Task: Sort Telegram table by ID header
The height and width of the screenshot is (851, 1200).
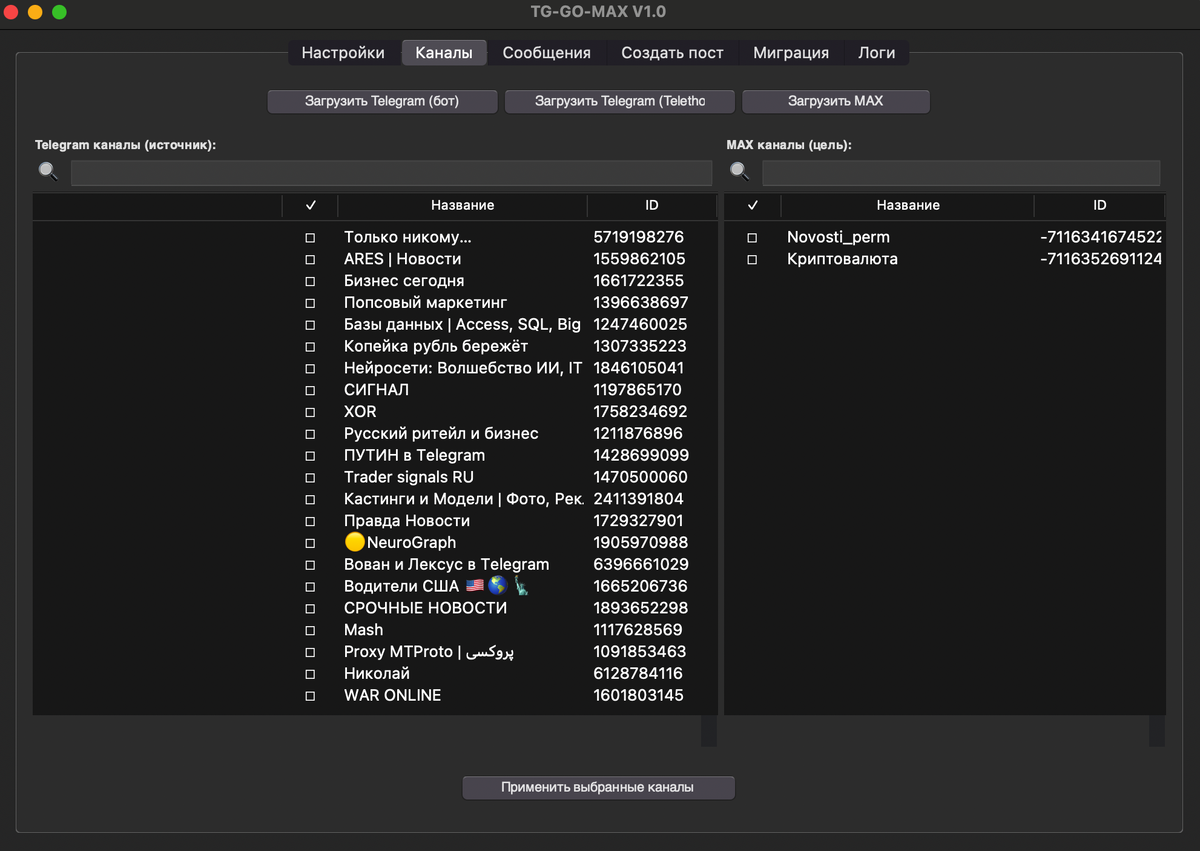Action: point(652,205)
